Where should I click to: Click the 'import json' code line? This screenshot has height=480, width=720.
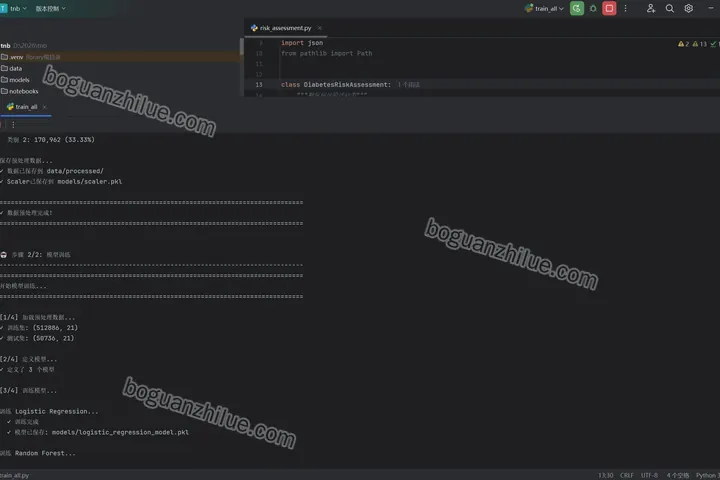(302, 43)
